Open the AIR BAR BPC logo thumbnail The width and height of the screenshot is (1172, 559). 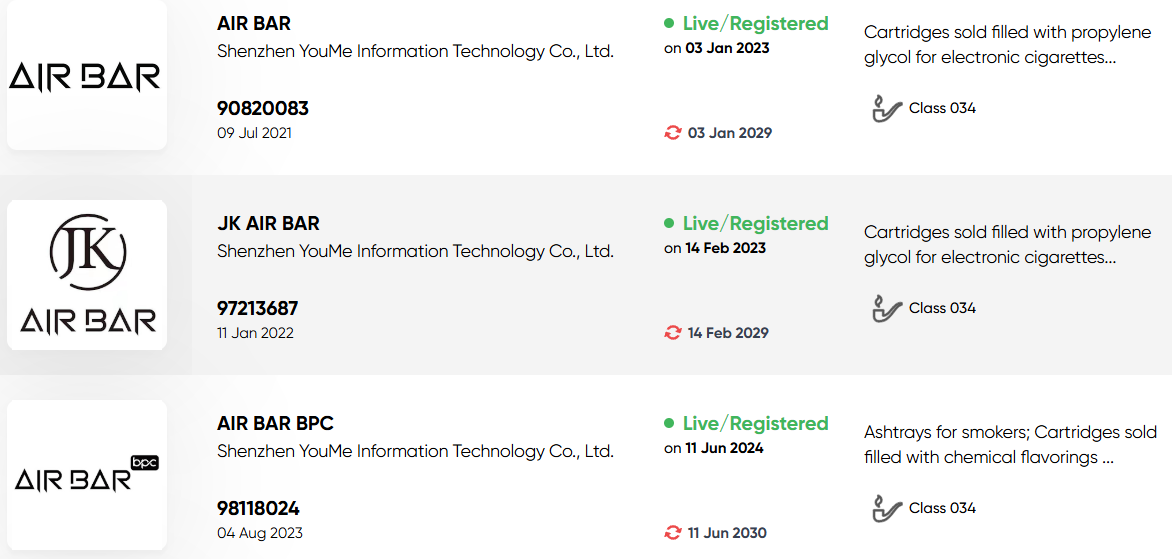pyautogui.click(x=87, y=475)
